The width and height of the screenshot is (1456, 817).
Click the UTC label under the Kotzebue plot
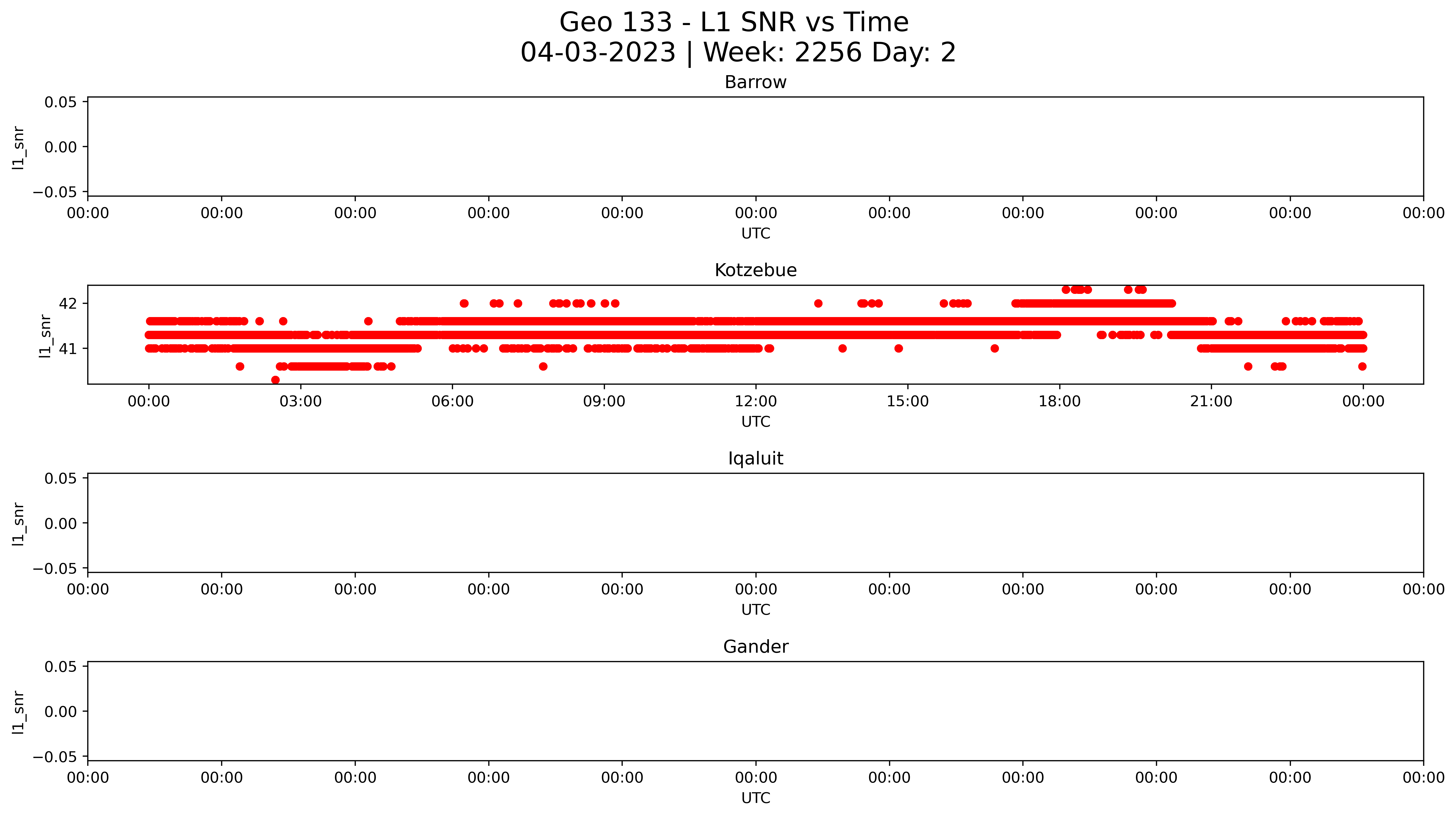coord(756,422)
